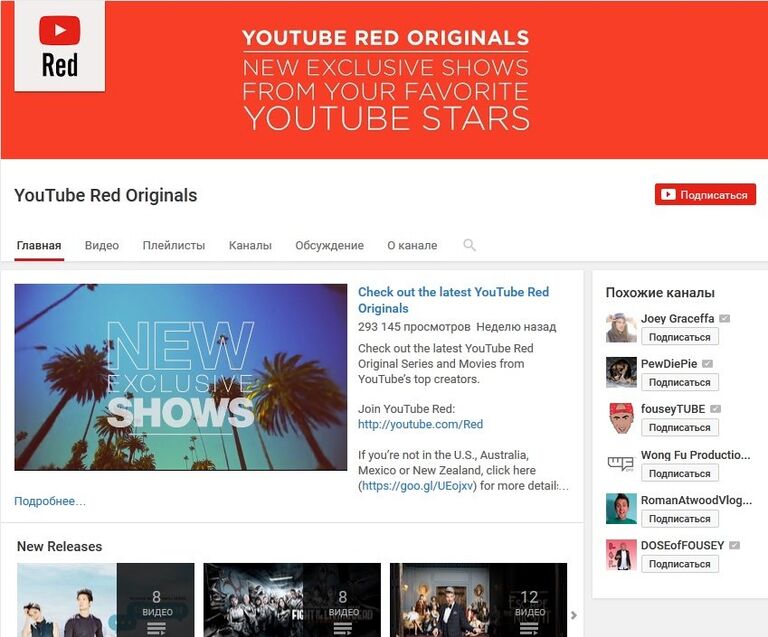This screenshot has height=637, width=768.
Task: Open fouseyTUBE channel name link
Action: (x=673, y=409)
